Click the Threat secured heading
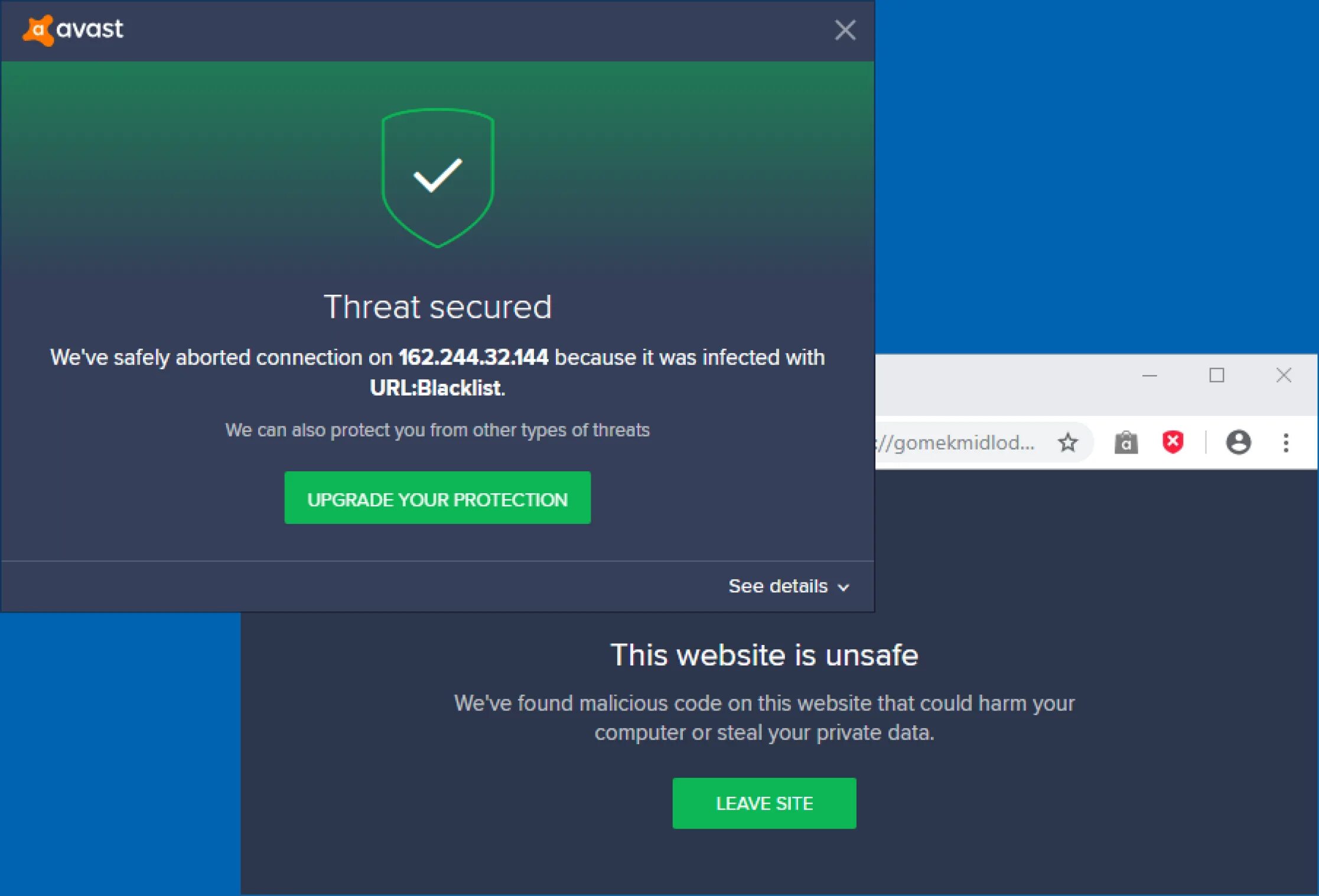Screen dimensions: 1319x896 (437, 307)
